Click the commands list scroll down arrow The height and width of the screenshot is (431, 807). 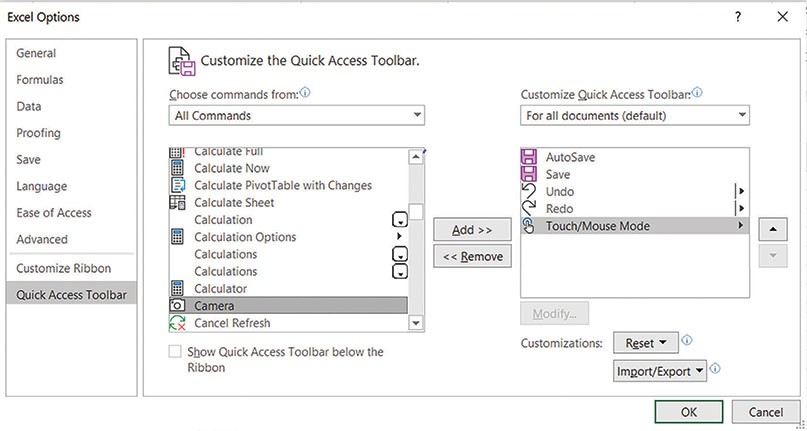(x=416, y=323)
